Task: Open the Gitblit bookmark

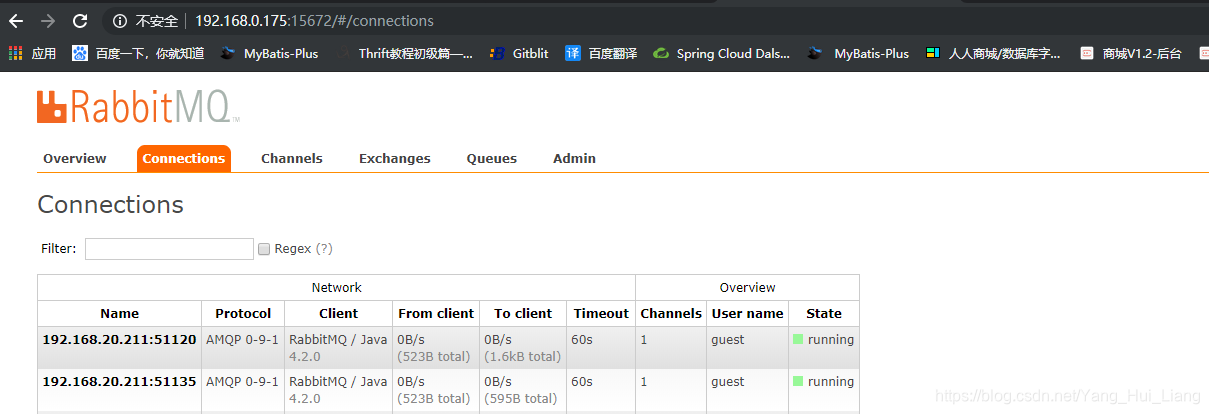Action: pos(519,54)
